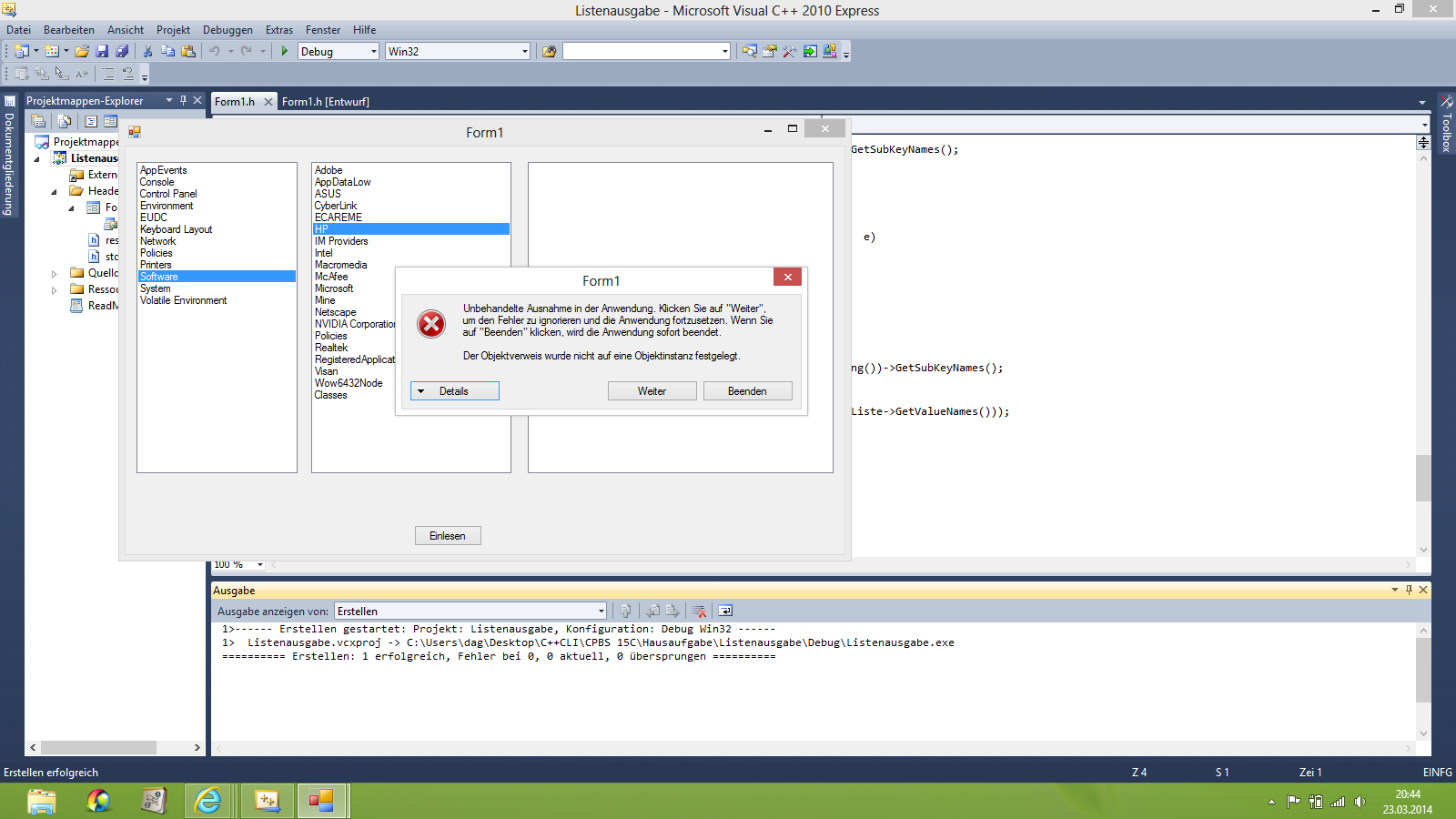Open the Dokumentgliederung side tab
The height and width of the screenshot is (819, 1456).
point(8,157)
